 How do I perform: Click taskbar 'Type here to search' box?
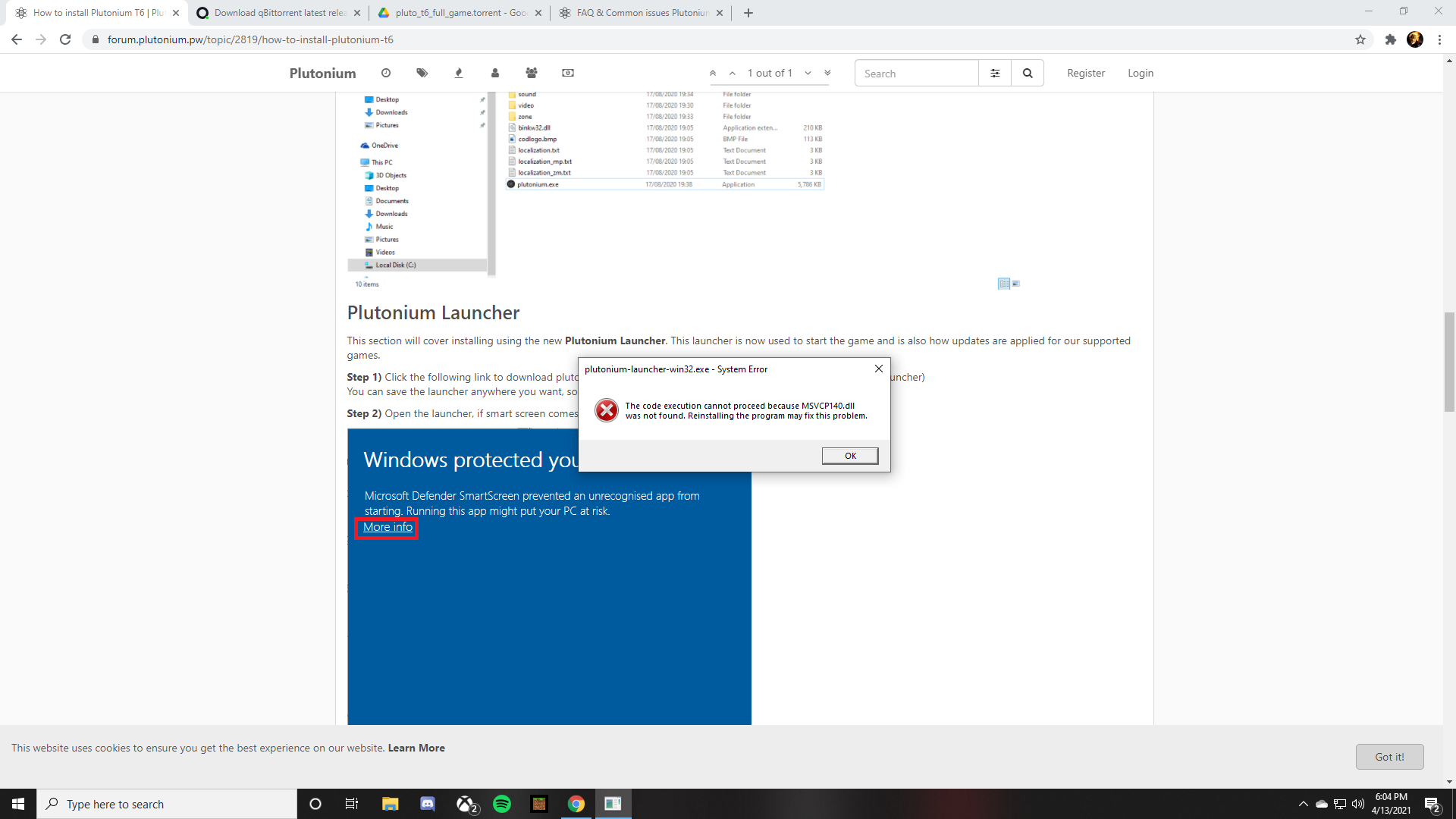click(x=167, y=804)
